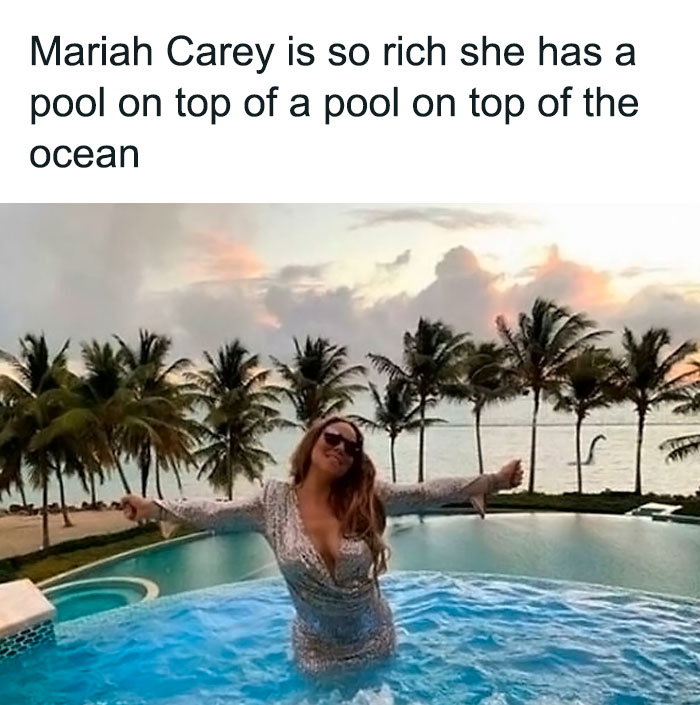Click the woman's outstretched right hand
The height and width of the screenshot is (705, 700).
coord(134,507)
